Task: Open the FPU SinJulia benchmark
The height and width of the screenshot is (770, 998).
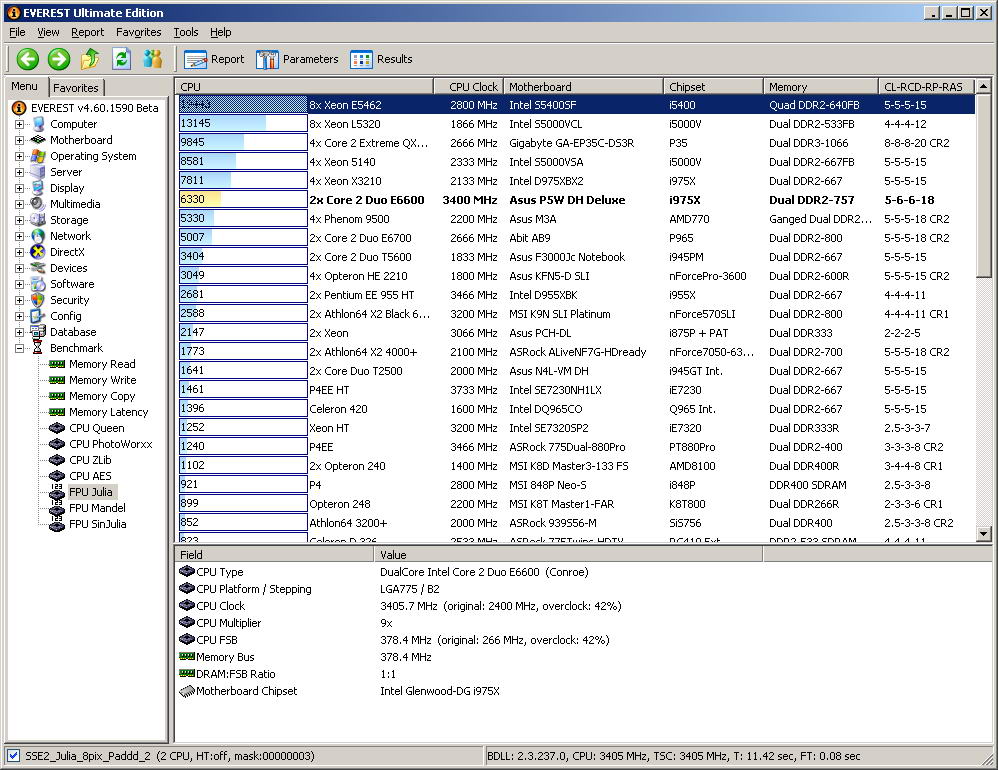Action: click(x=97, y=524)
